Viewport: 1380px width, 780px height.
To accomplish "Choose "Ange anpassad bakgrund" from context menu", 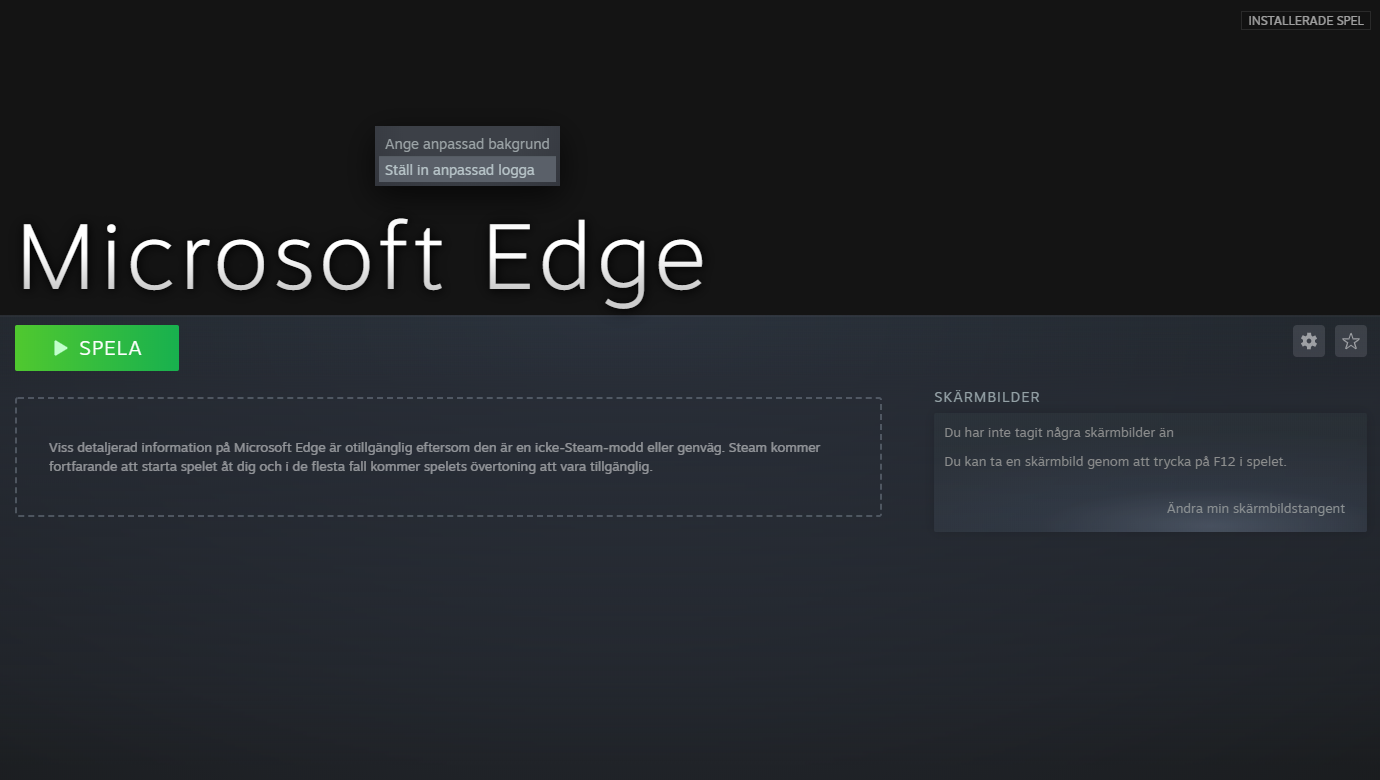I will (466, 144).
